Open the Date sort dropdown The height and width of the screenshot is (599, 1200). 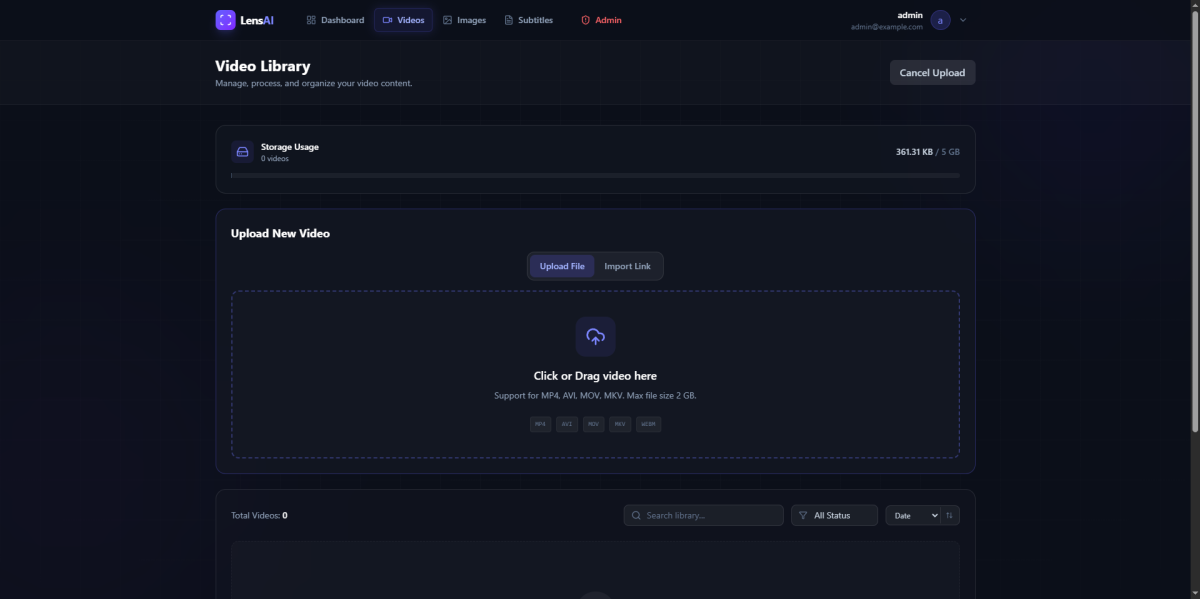(x=913, y=515)
